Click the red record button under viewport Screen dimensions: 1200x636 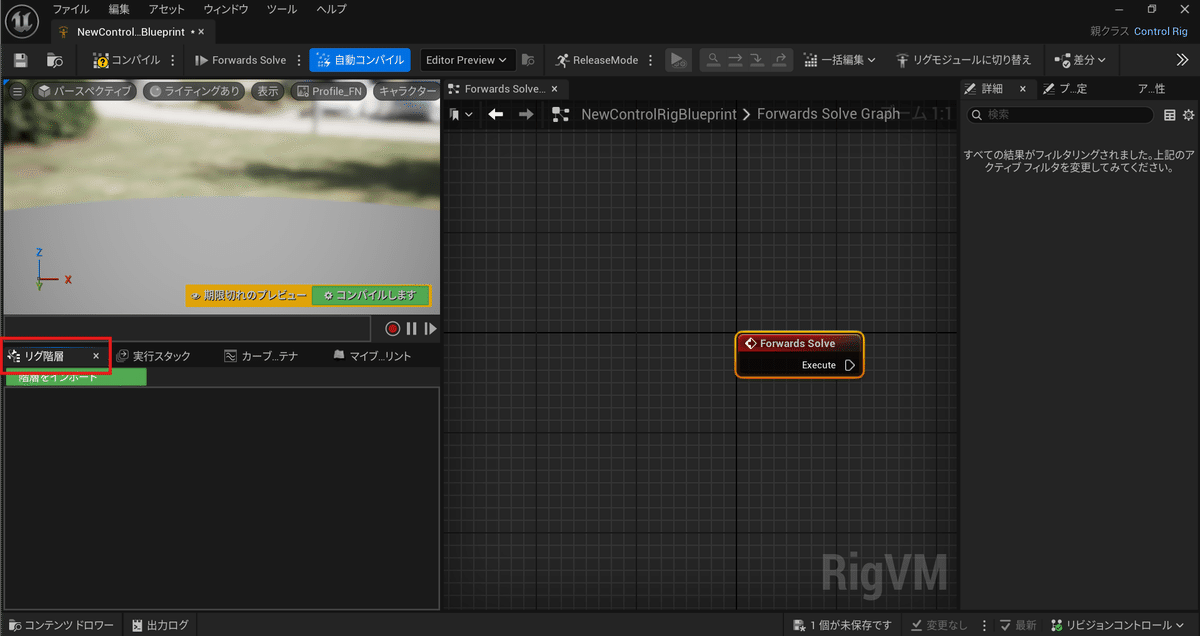(392, 328)
